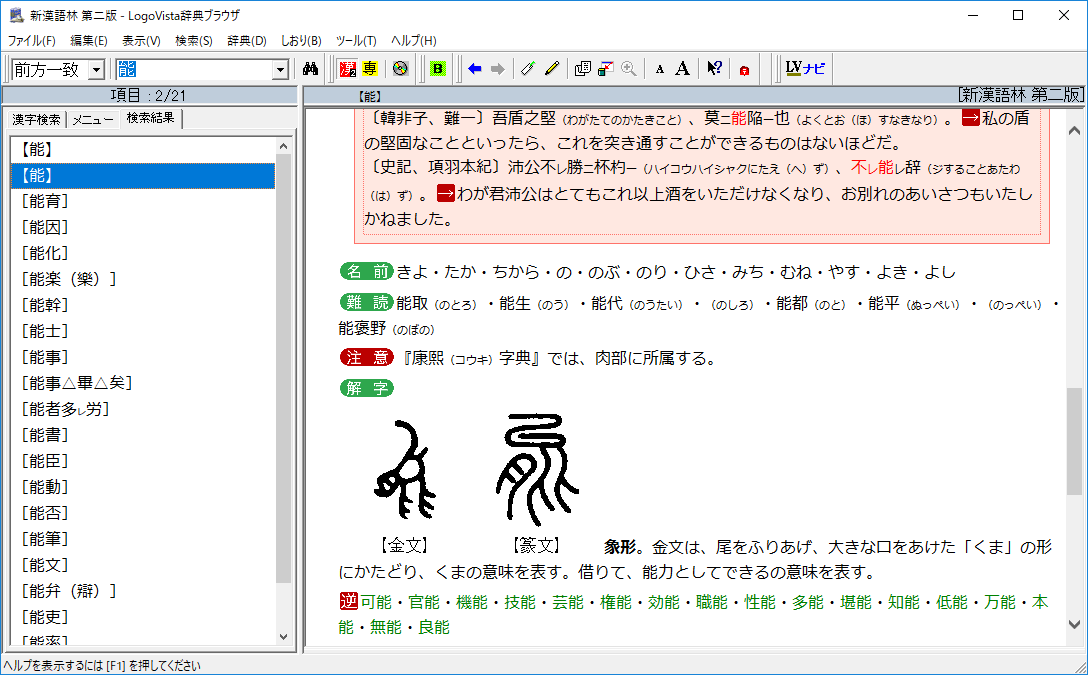
Task: Click the red 漢 dictionary icon
Action: coord(348,69)
